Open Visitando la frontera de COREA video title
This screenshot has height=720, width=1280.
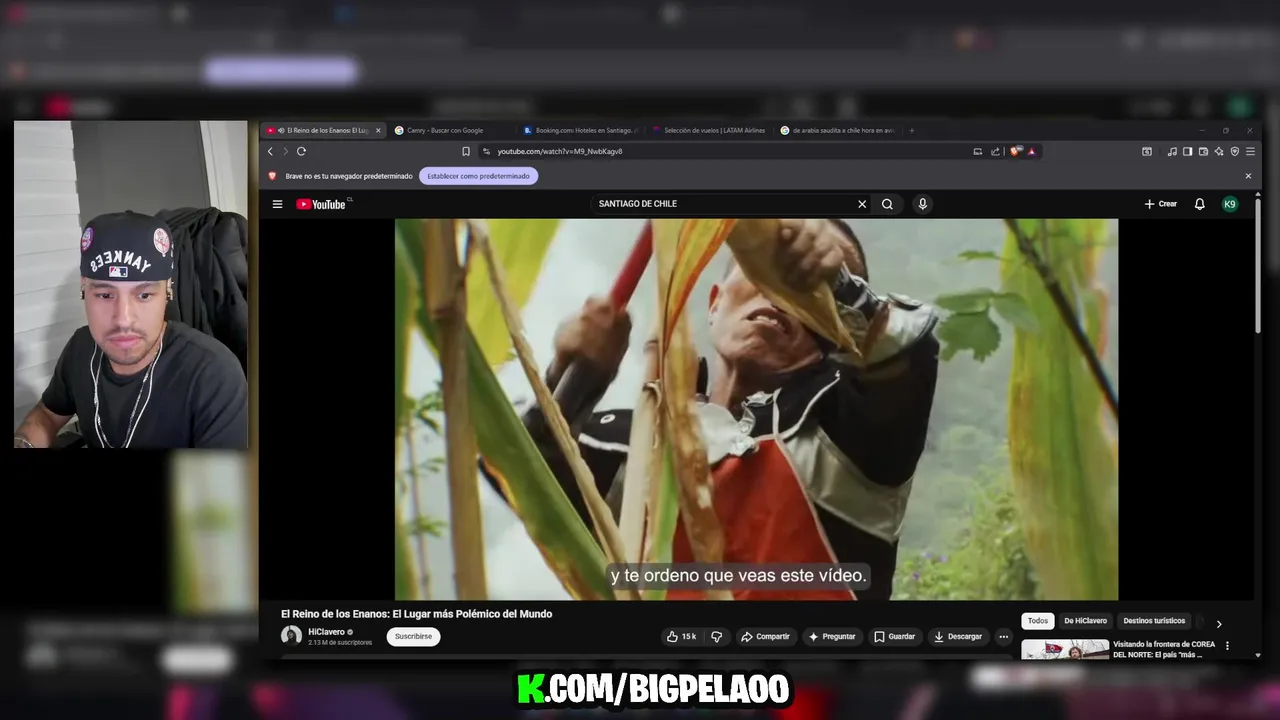pyautogui.click(x=1164, y=649)
